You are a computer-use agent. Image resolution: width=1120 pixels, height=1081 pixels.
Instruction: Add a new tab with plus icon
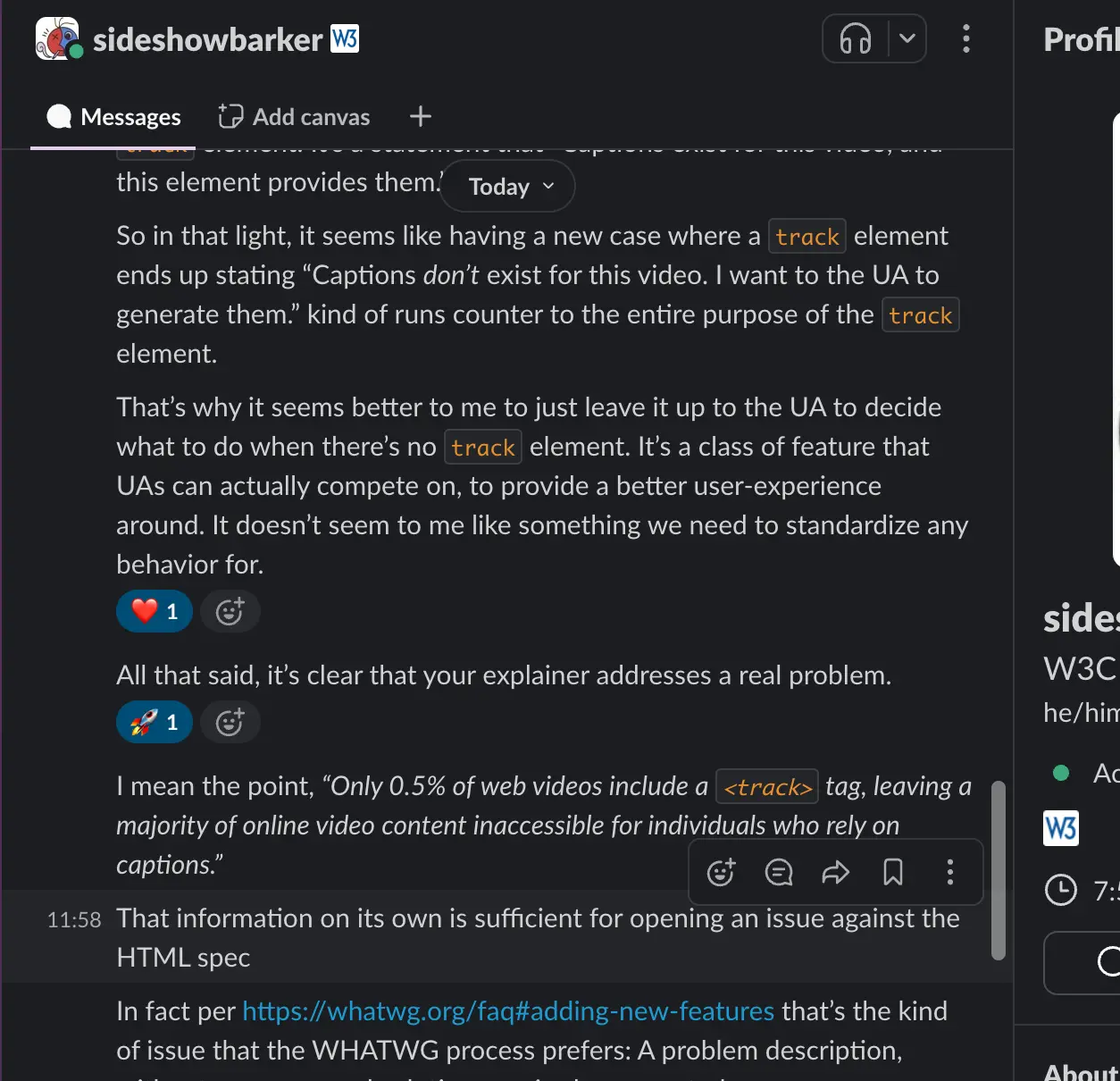(x=420, y=117)
